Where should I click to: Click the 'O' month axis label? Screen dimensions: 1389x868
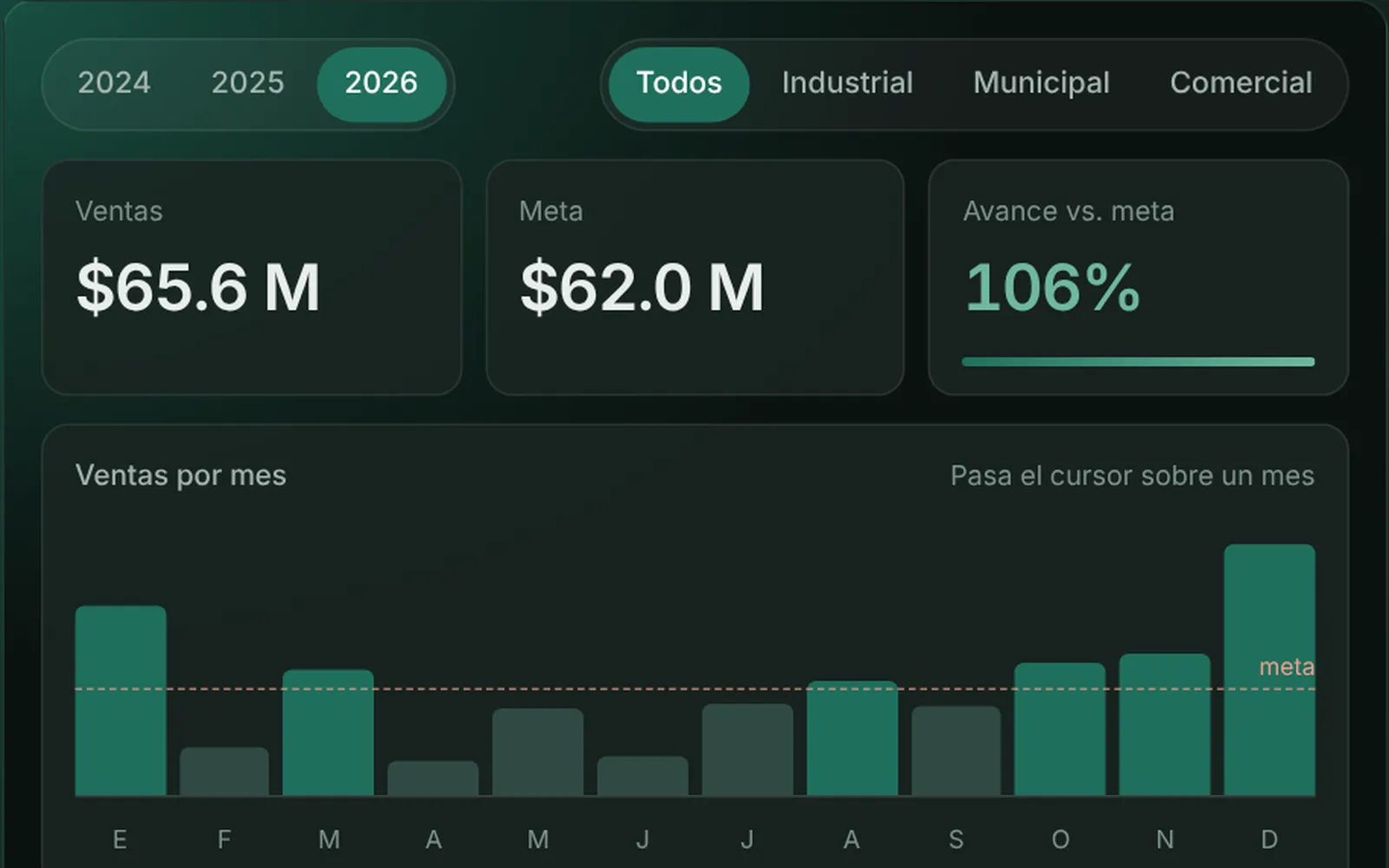tap(1060, 839)
